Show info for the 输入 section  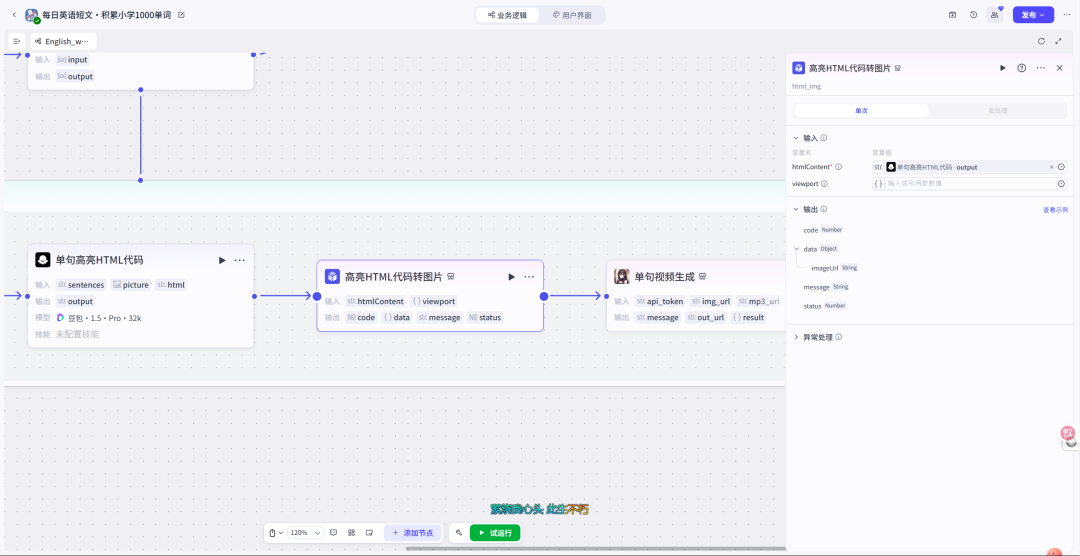[824, 138]
